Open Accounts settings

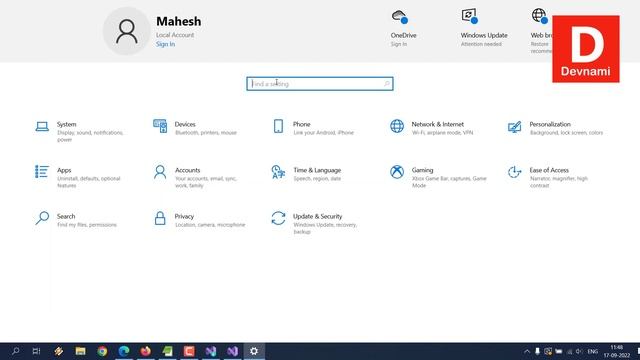point(195,177)
